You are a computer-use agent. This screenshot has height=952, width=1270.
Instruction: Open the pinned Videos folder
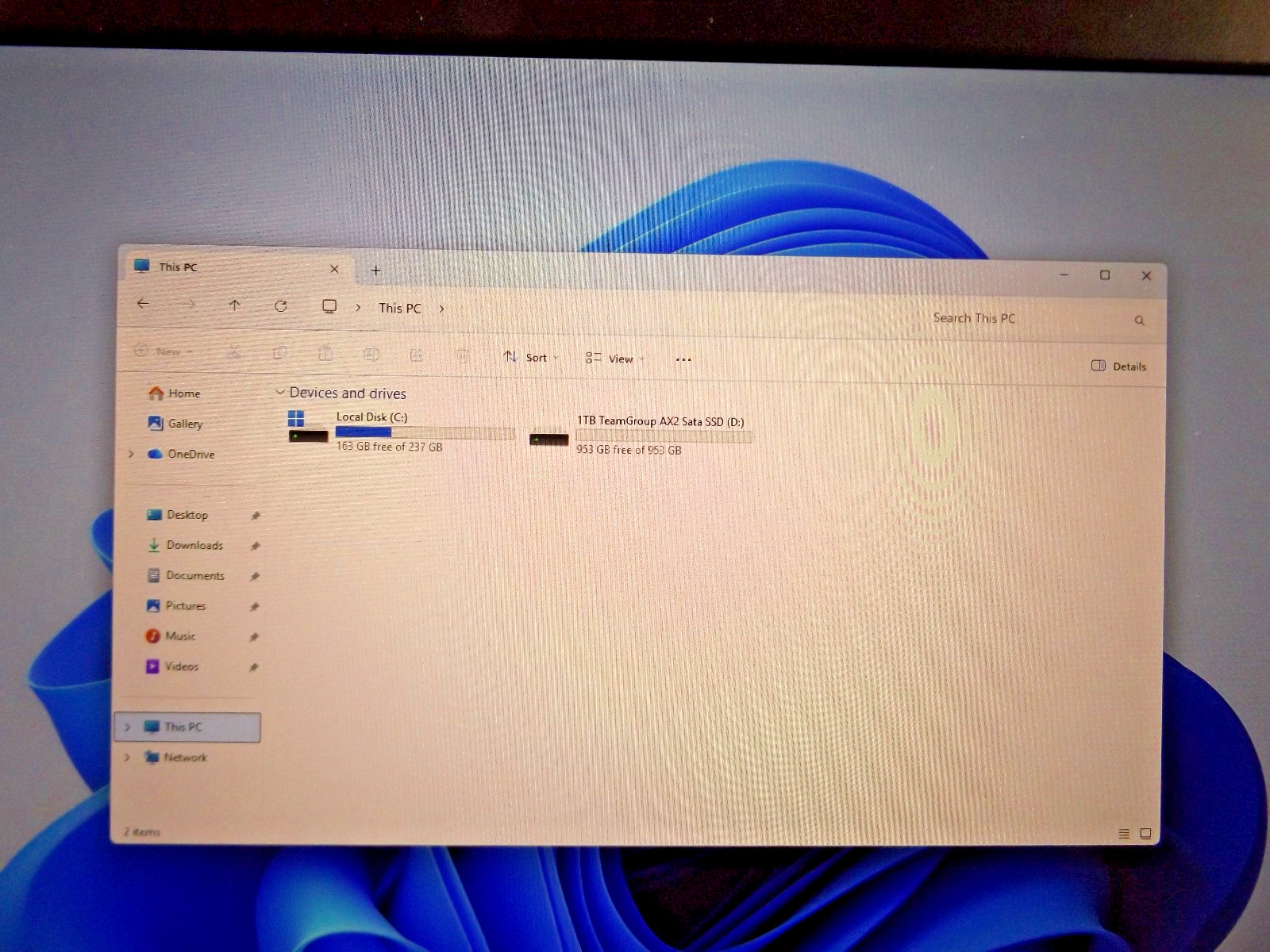point(172,666)
